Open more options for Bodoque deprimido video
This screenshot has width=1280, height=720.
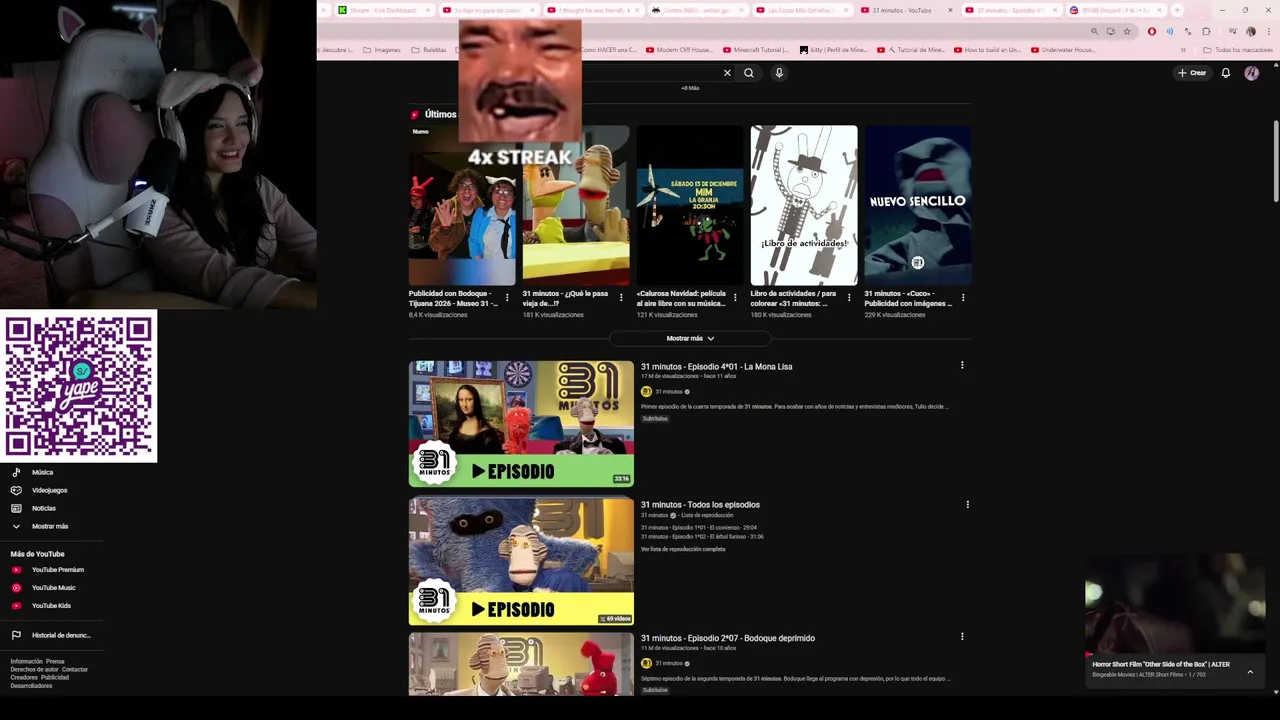click(x=962, y=636)
